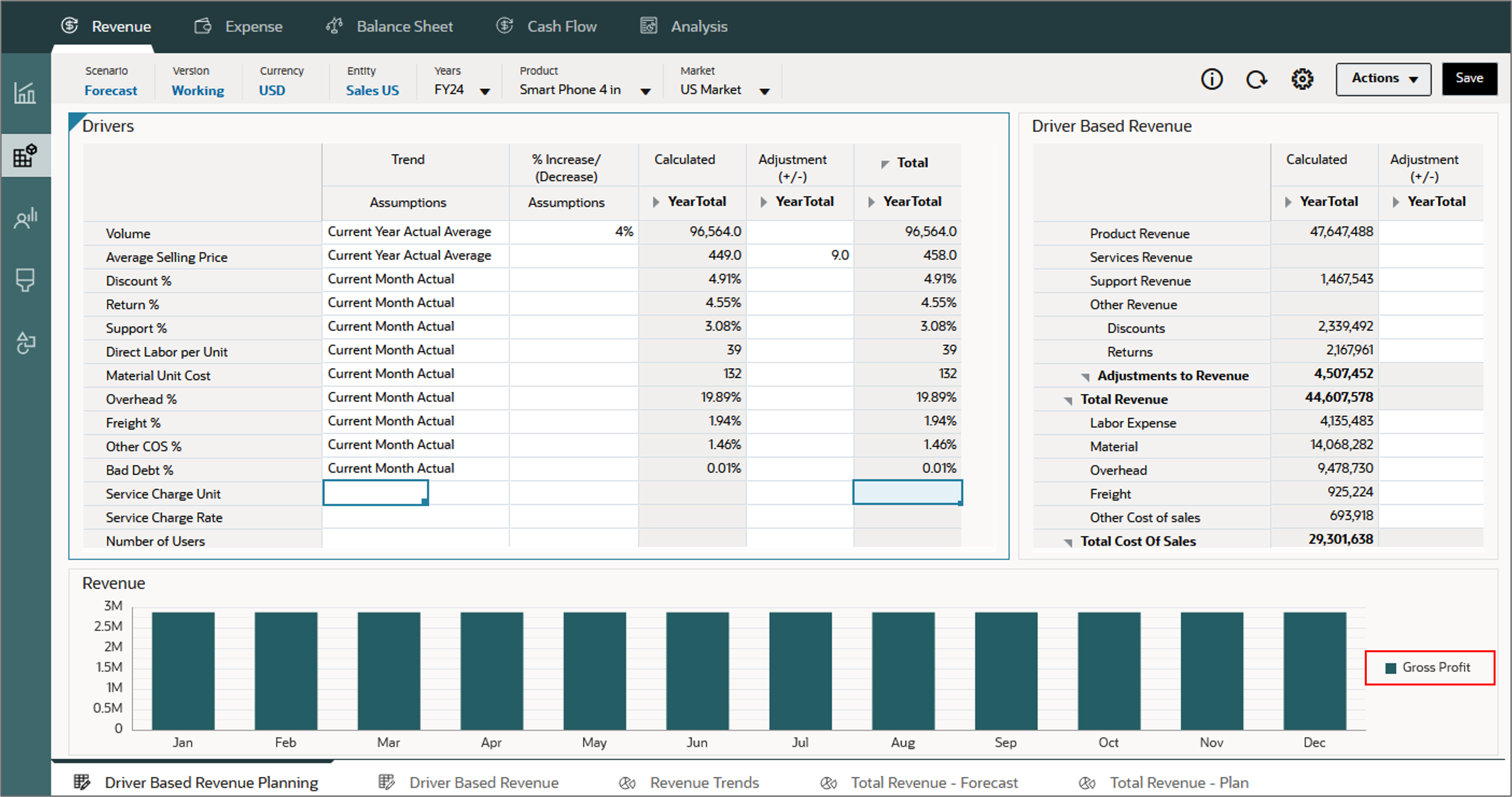
Task: Click the easel presentation sidebar icon
Action: (x=25, y=280)
